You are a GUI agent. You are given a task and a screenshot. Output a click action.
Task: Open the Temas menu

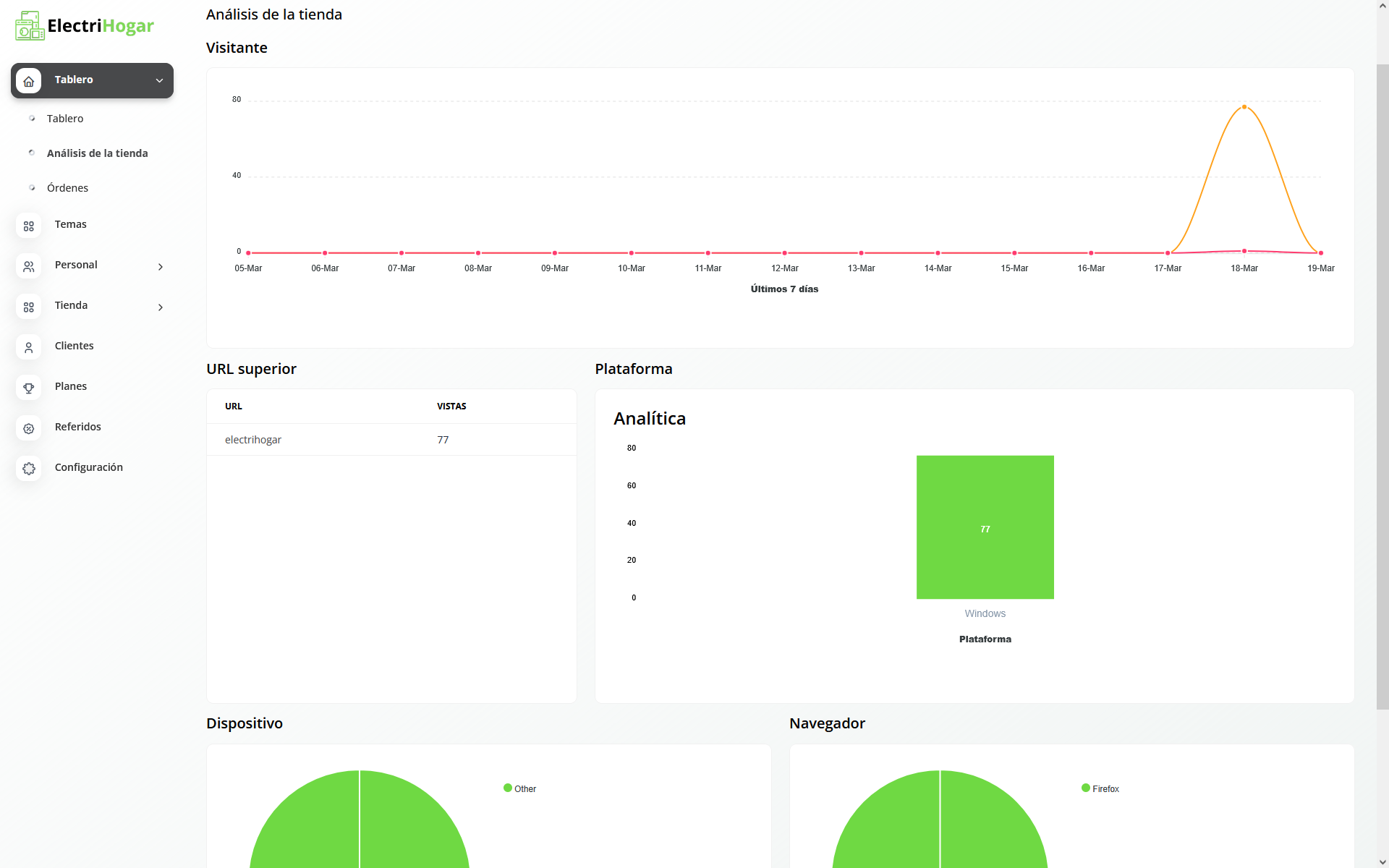71,224
